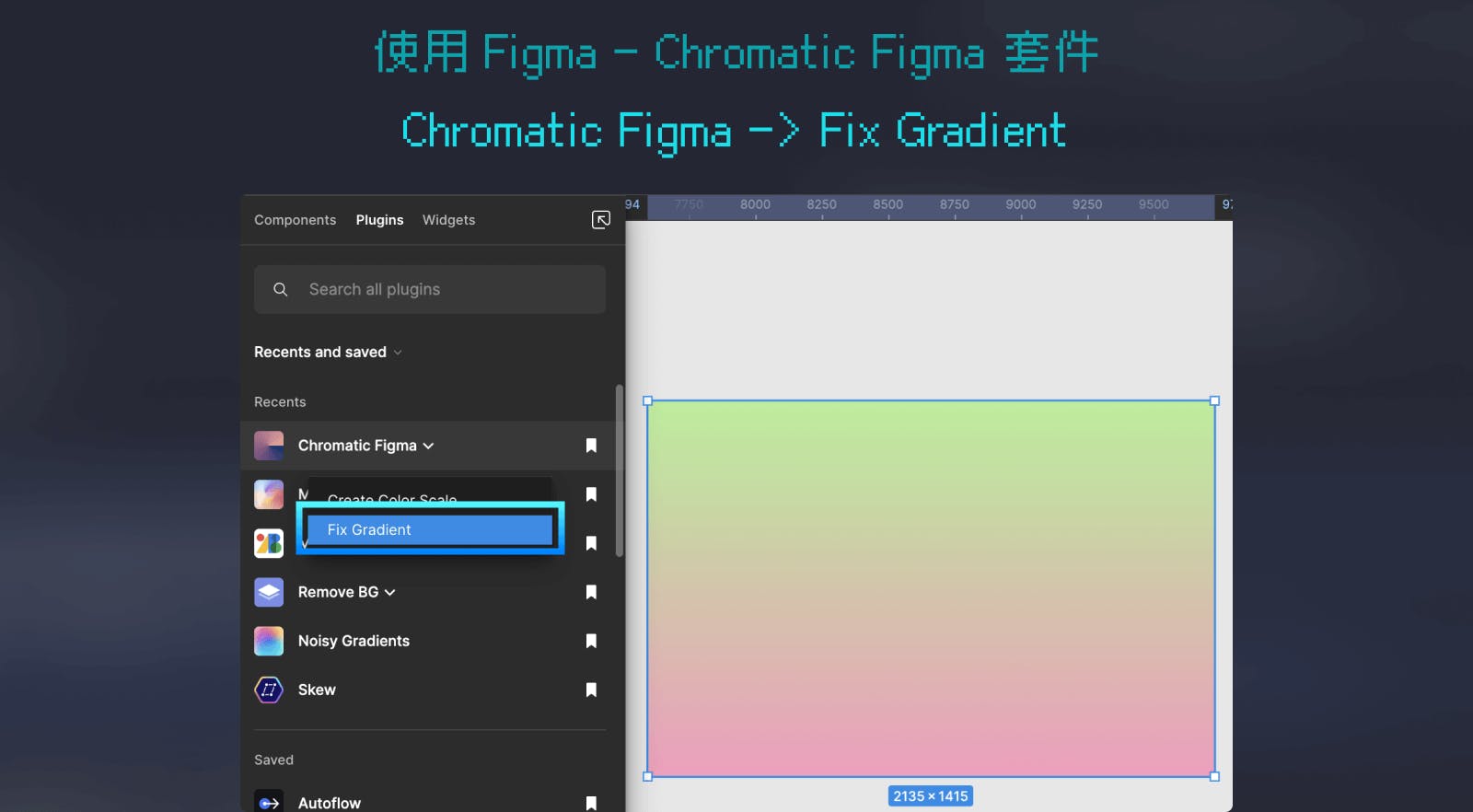The width and height of the screenshot is (1473, 812).
Task: Focus the Search all plugins field
Action: [x=430, y=289]
